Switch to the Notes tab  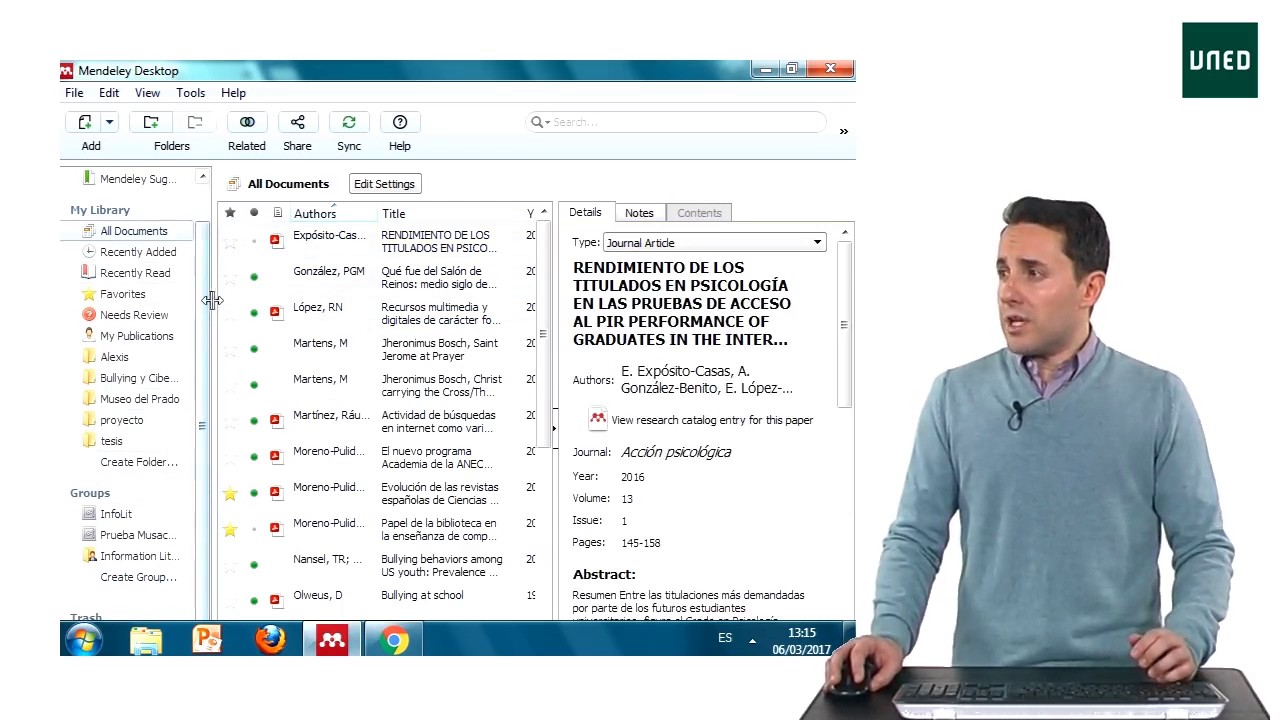tap(639, 213)
